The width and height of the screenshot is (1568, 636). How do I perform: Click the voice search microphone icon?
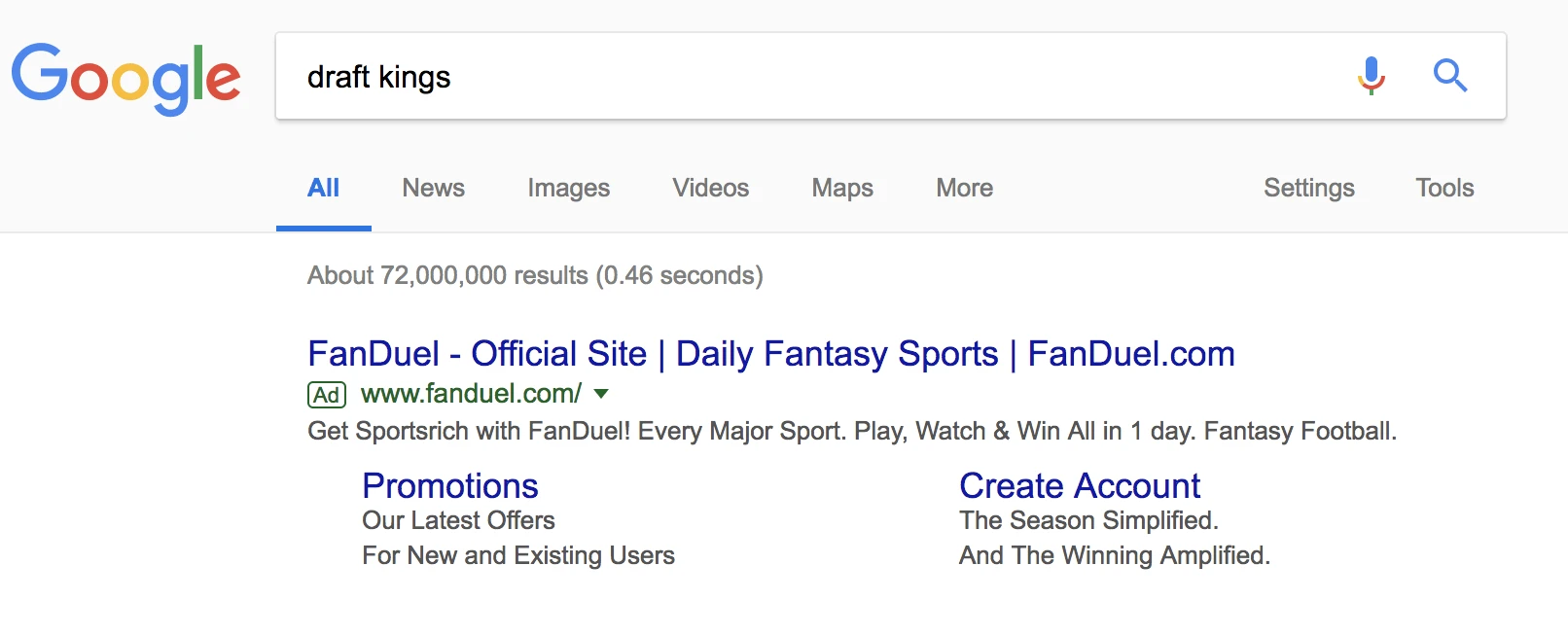pos(1372,76)
